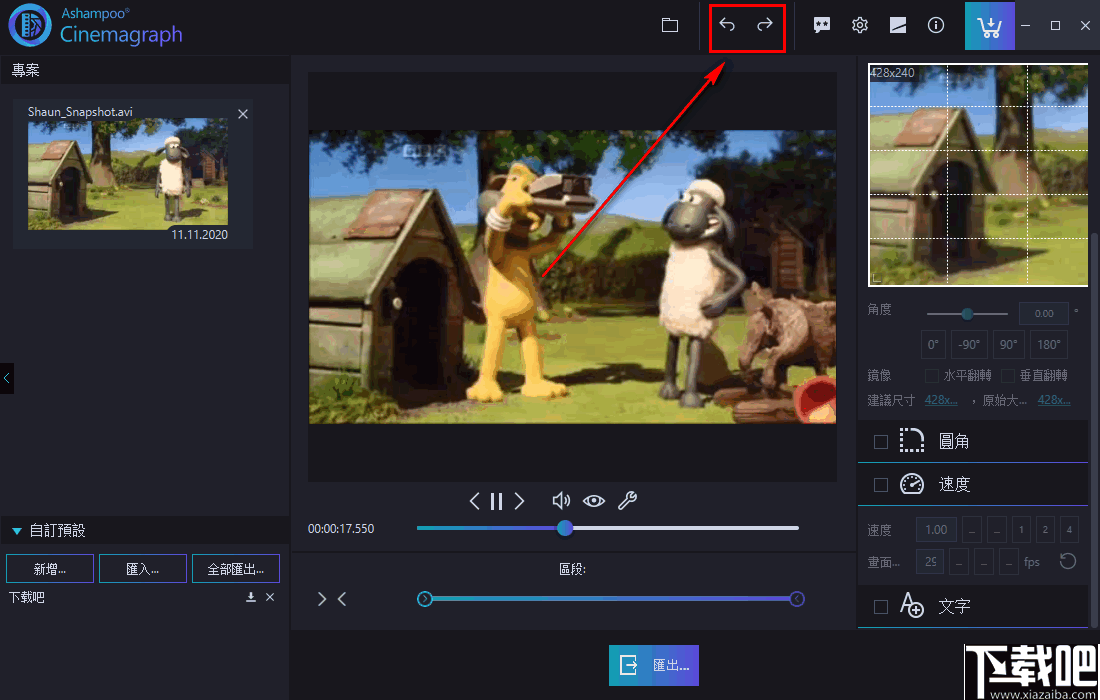Click the segment start handle
1100x700 pixels.
coord(424,599)
